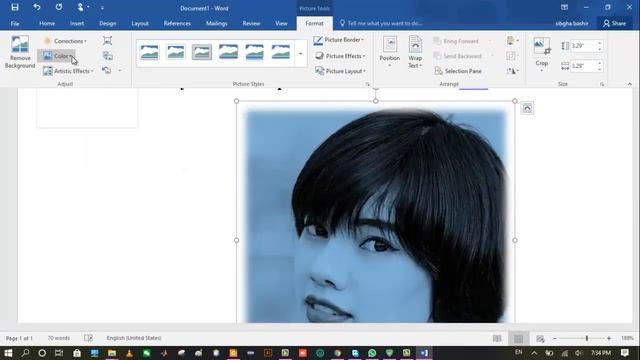Click the Crop button

point(542,54)
